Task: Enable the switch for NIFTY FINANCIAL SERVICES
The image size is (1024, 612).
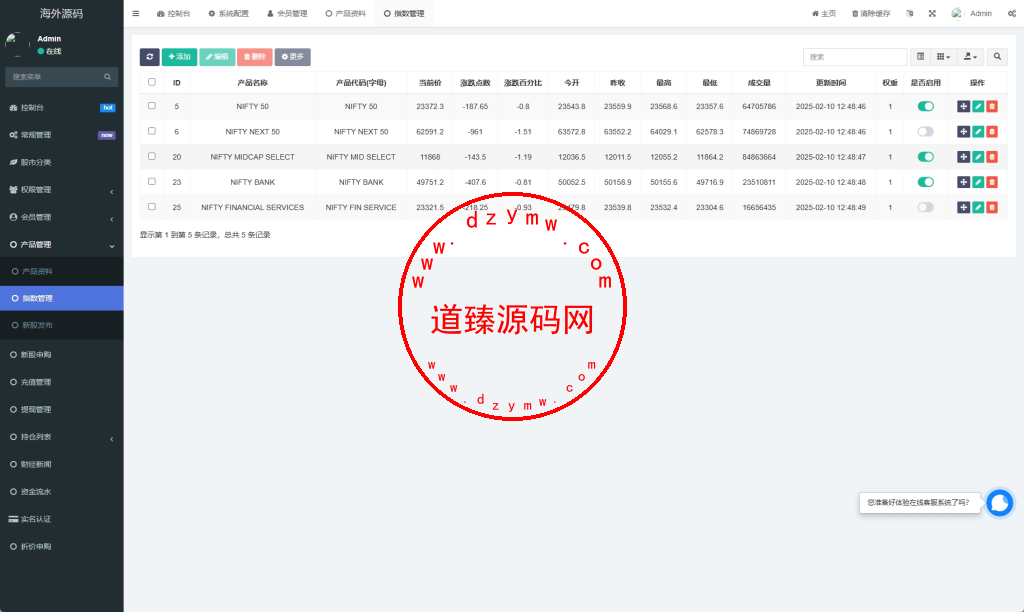Action: (925, 208)
